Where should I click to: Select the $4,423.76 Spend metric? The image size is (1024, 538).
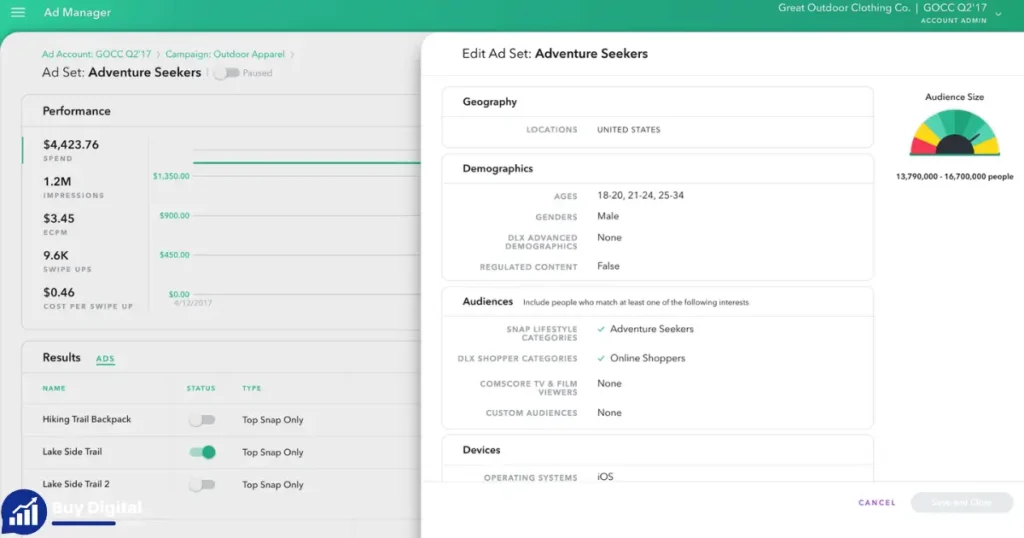coord(71,150)
